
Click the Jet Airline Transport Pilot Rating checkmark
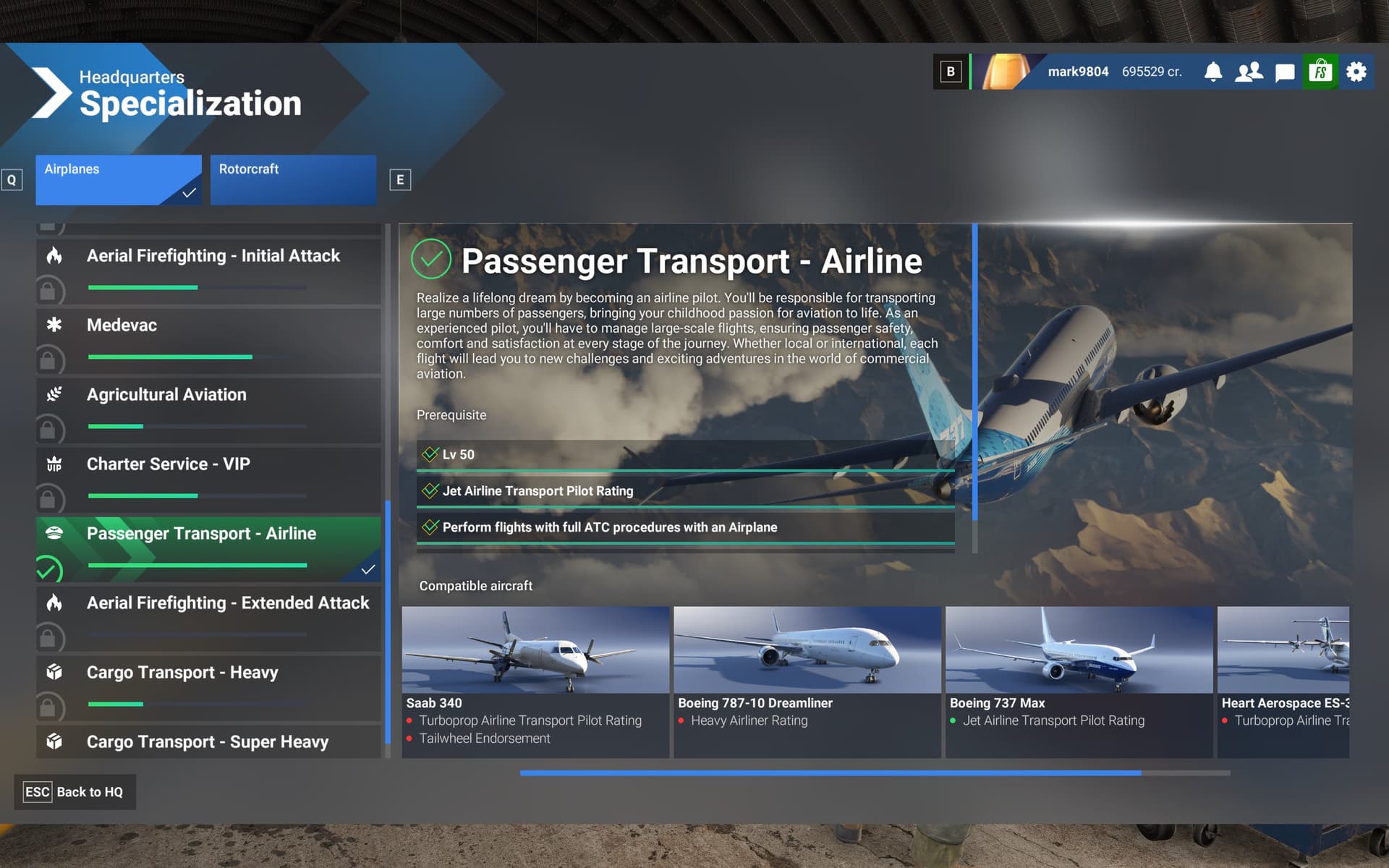tap(430, 490)
